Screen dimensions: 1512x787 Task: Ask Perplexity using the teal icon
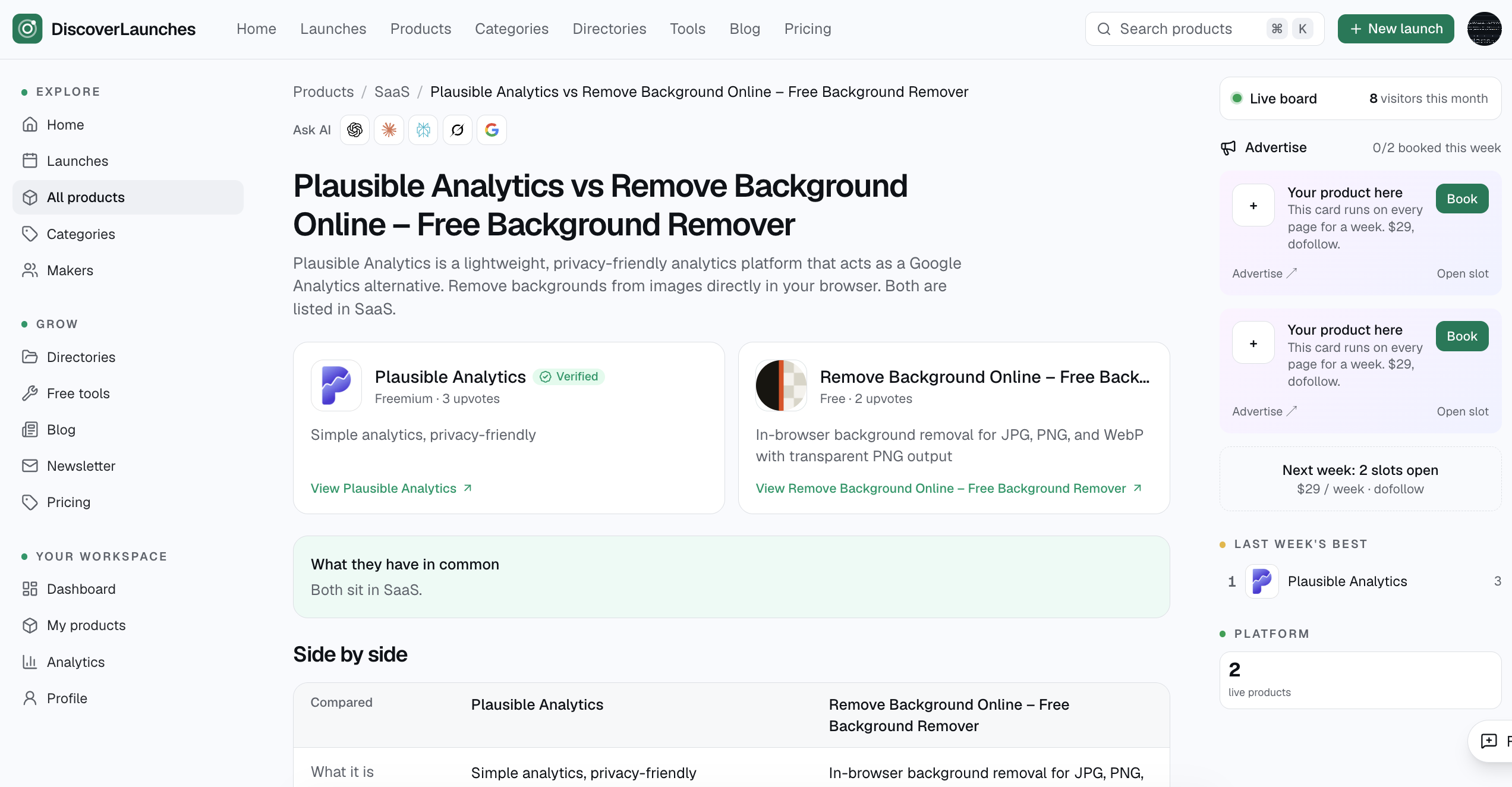click(423, 130)
